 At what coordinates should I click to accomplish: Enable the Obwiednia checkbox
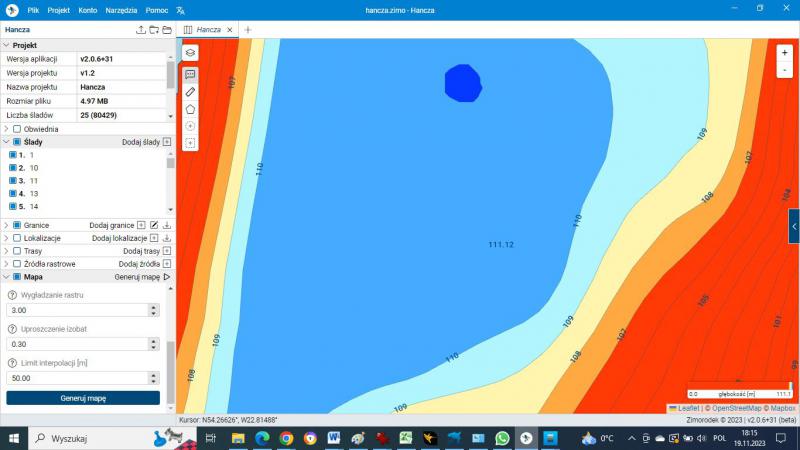tap(17, 129)
